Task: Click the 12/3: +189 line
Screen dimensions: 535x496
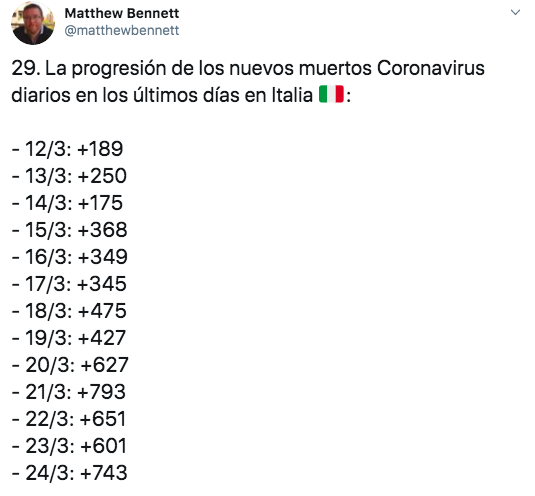Action: pos(68,149)
